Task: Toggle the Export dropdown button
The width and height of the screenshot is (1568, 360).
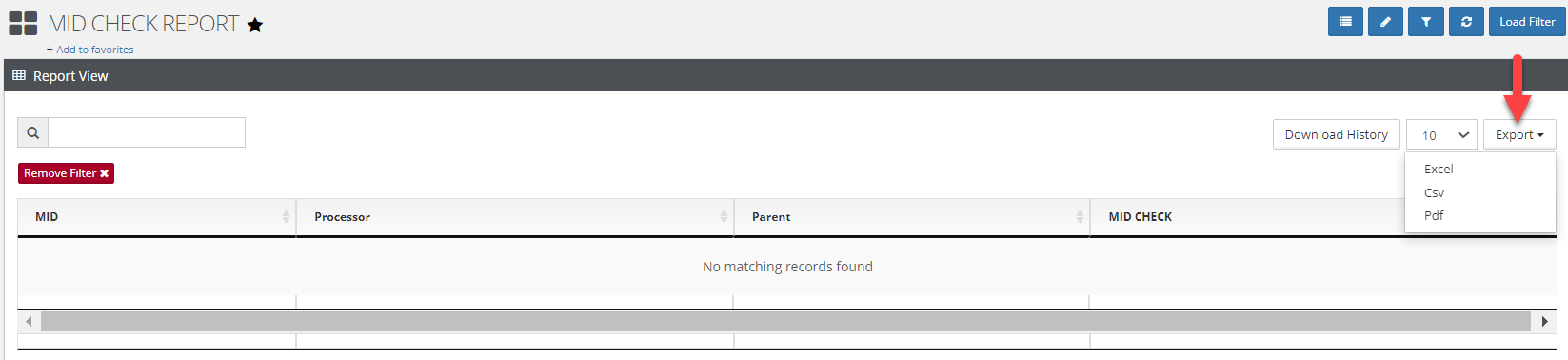Action: coord(1519,134)
